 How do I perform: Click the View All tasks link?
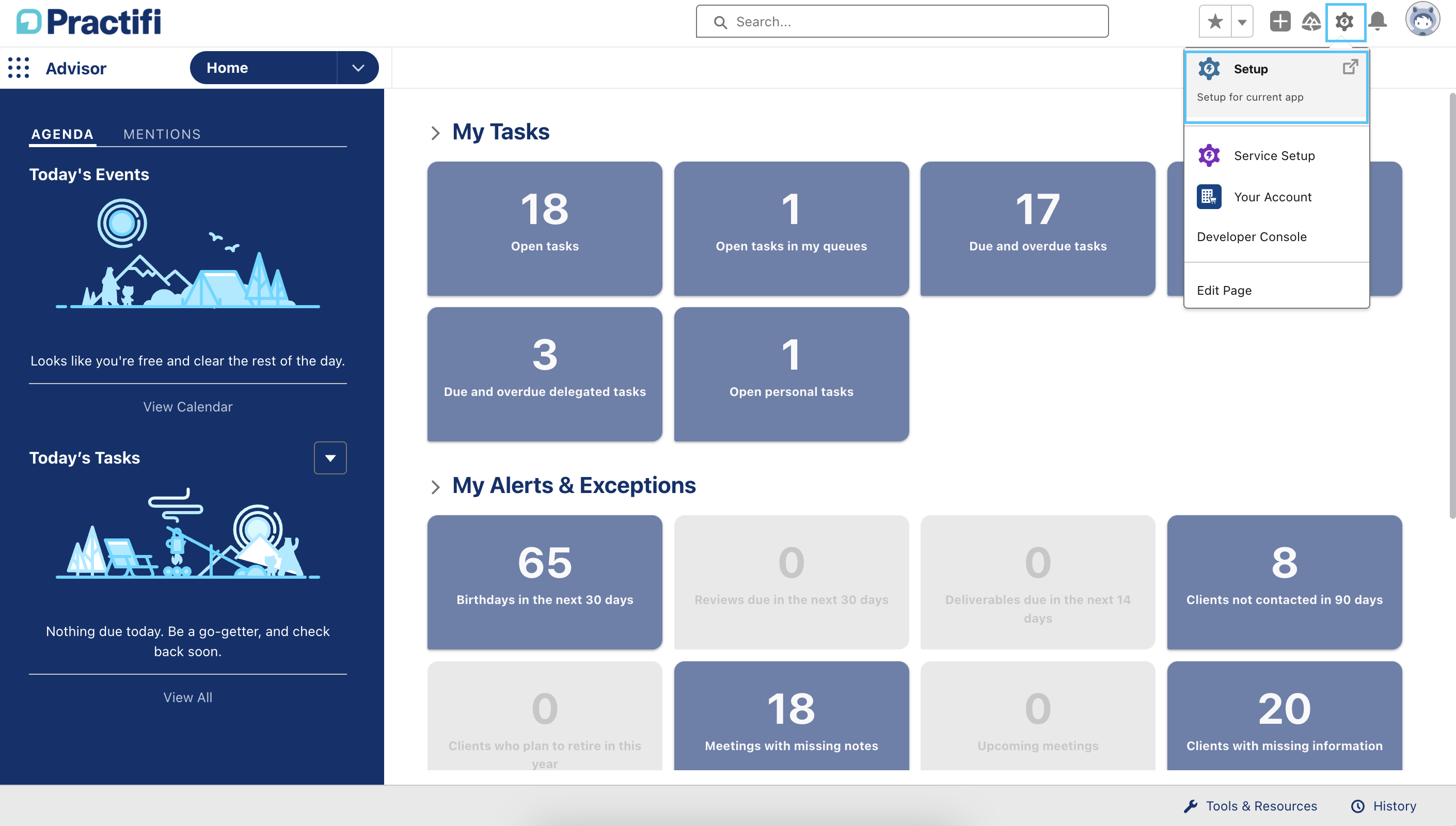coord(188,697)
